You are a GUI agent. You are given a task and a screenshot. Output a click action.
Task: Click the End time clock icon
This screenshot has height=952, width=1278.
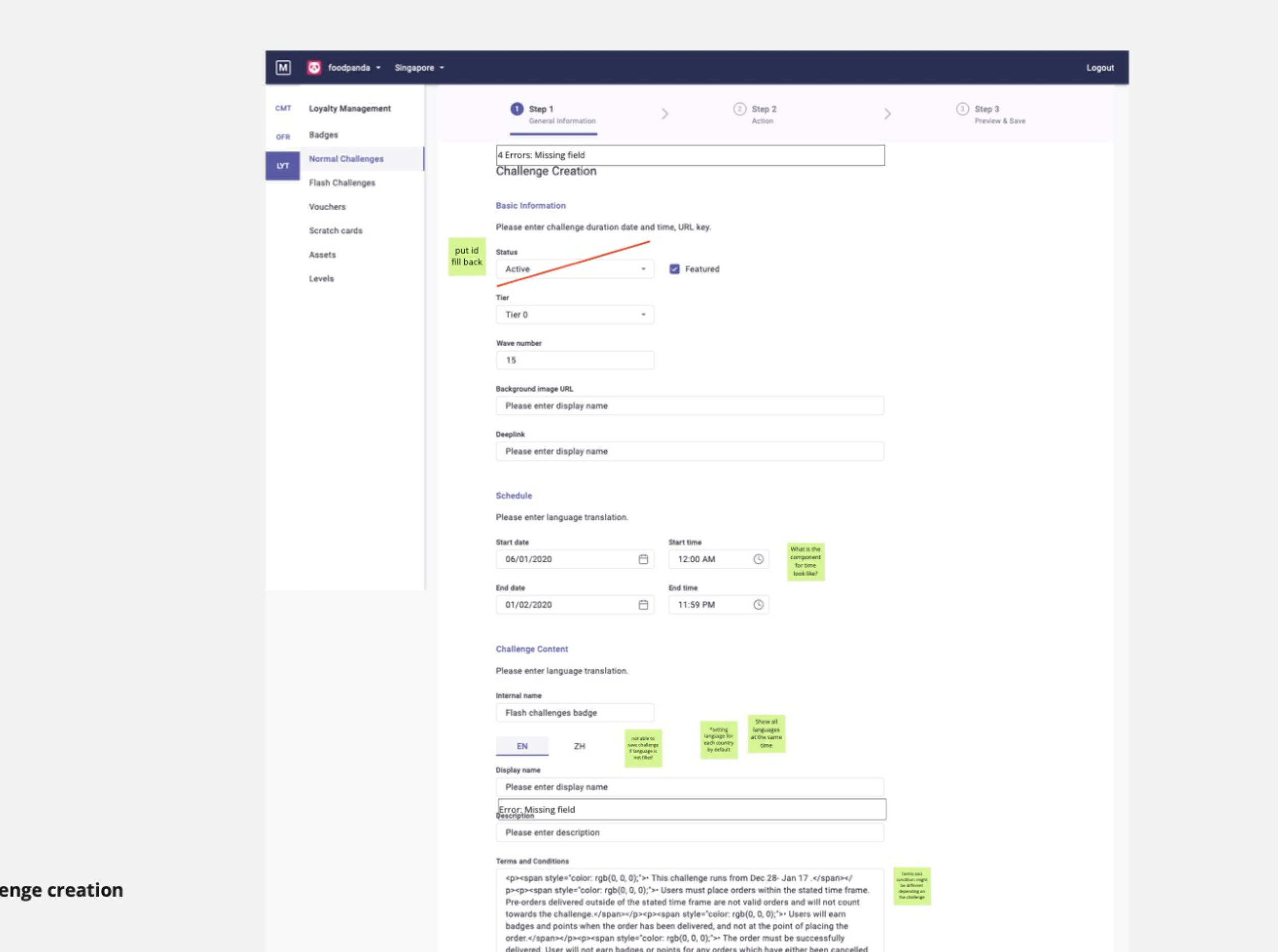[758, 604]
